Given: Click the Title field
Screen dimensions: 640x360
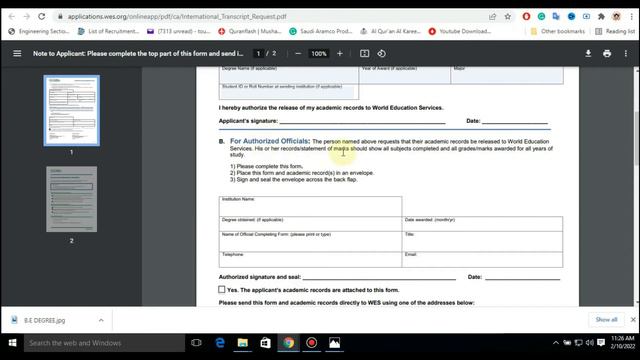Looking at the screenshot, I should (x=482, y=242).
